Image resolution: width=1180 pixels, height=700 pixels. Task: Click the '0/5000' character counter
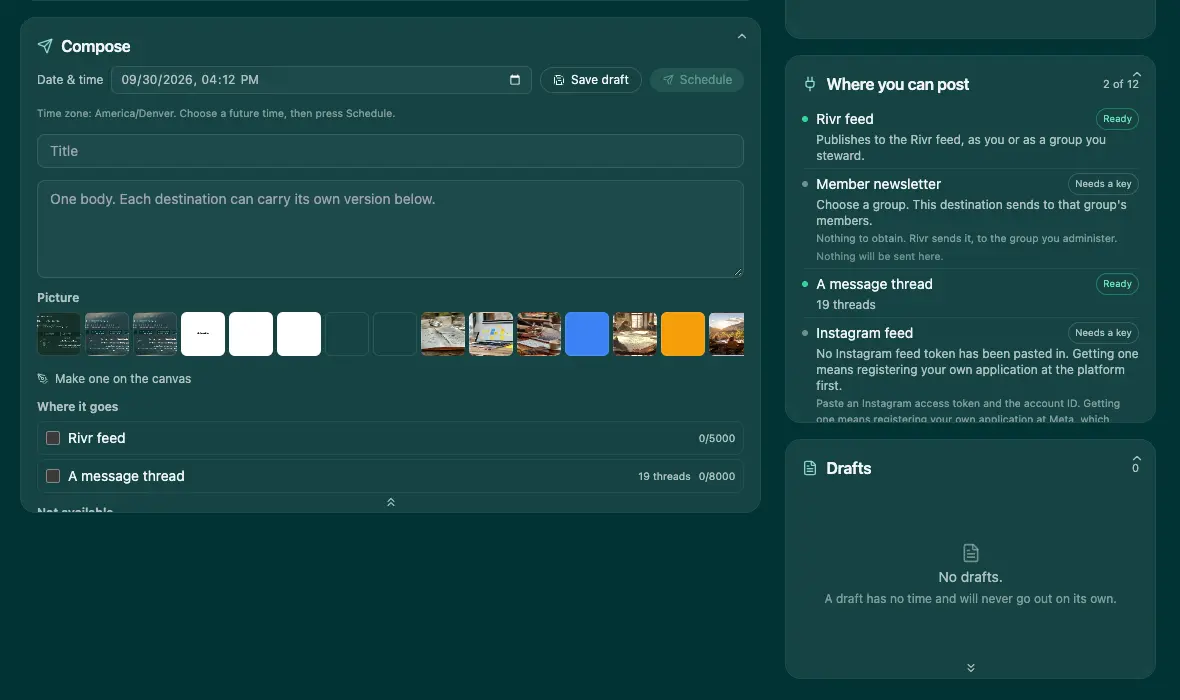716,438
